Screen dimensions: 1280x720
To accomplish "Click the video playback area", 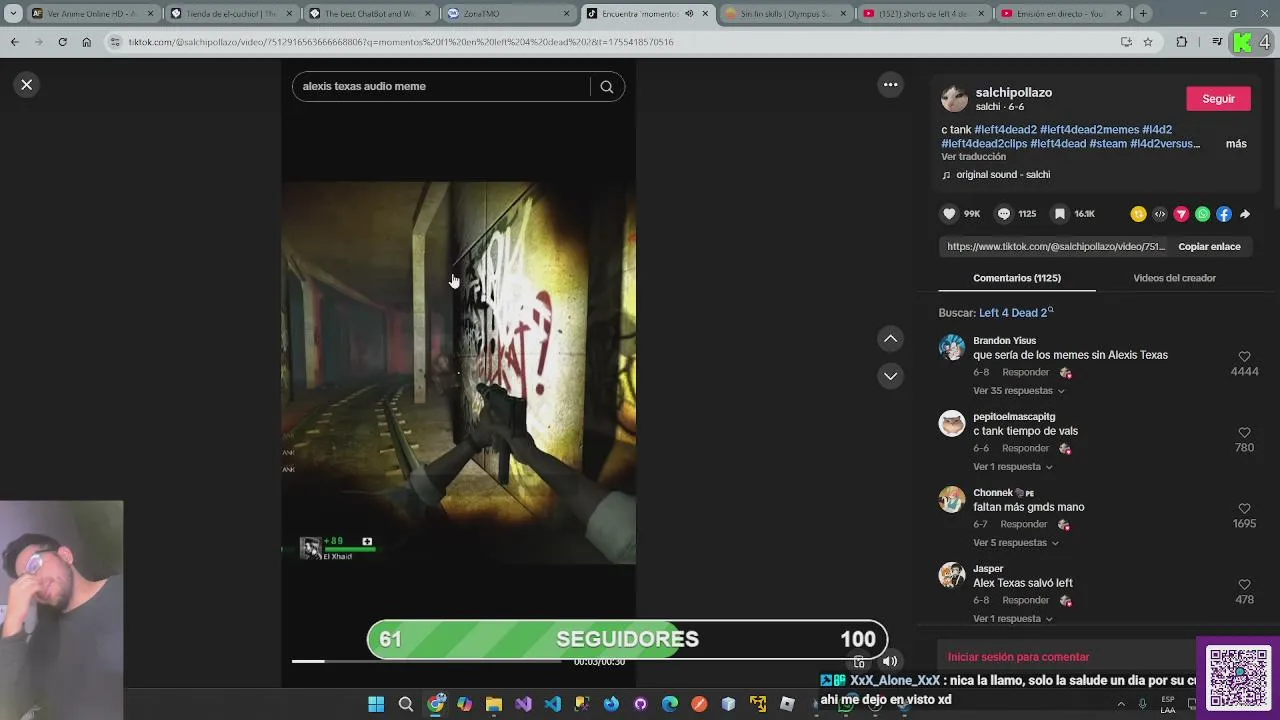I will [458, 372].
